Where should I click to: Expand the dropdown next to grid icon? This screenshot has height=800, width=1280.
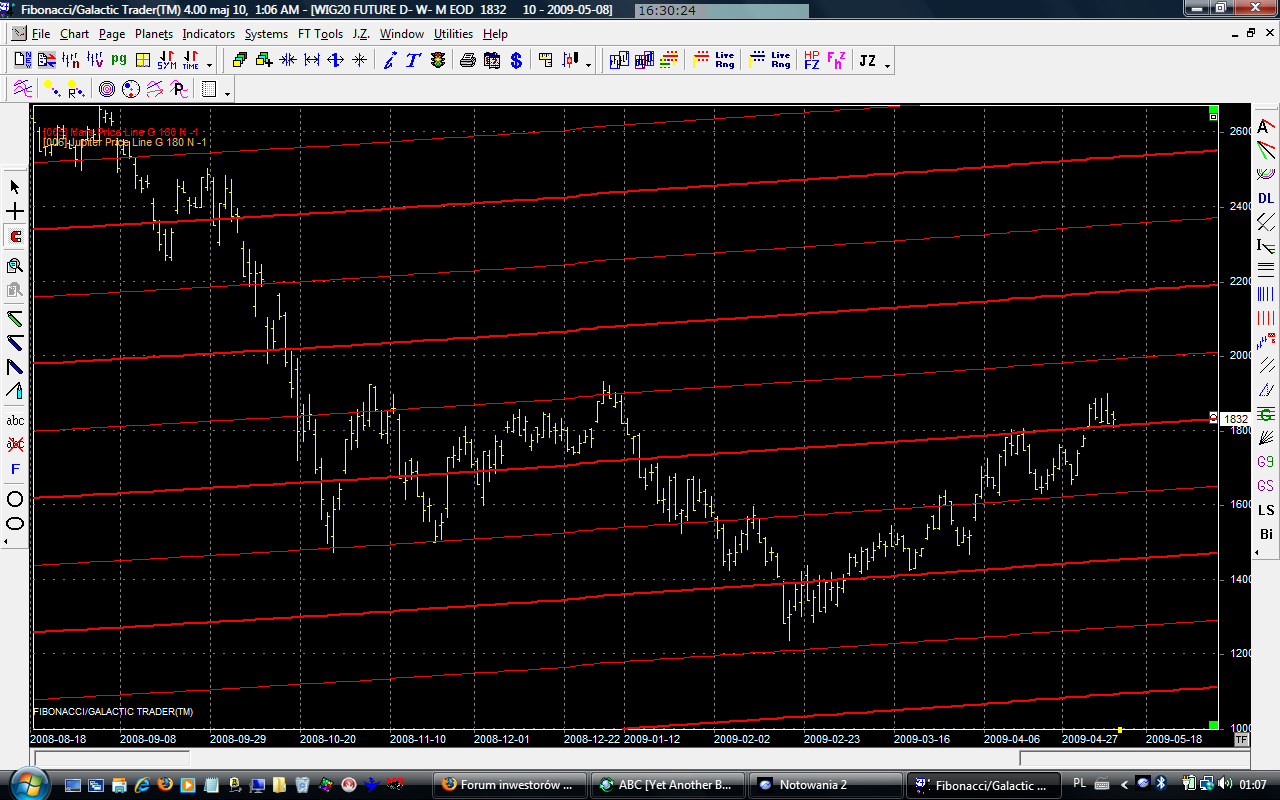tap(229, 93)
